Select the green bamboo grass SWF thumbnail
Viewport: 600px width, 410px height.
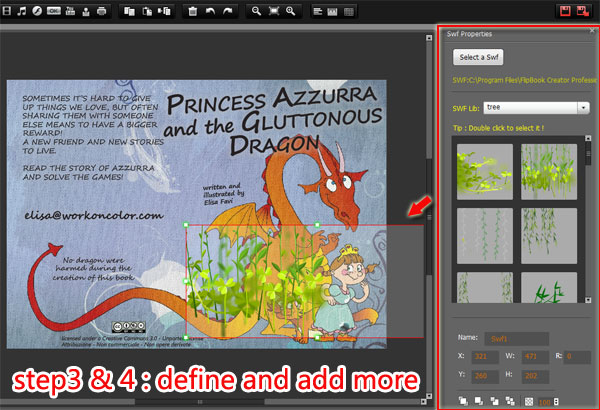[x=549, y=172]
